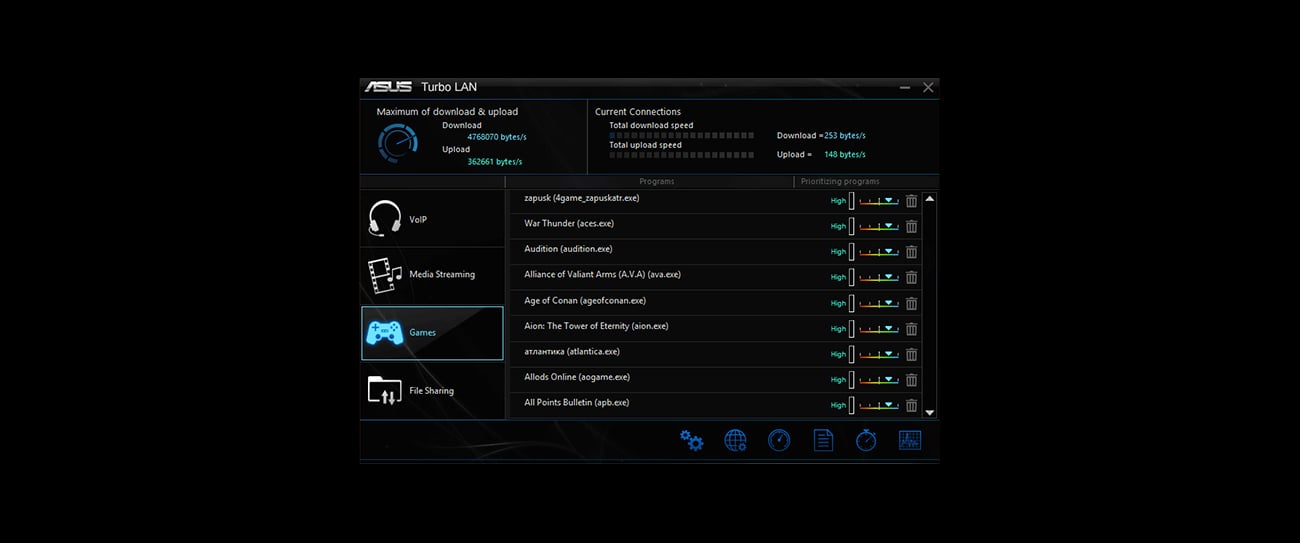The width and height of the screenshot is (1300, 543).
Task: Close the Turbo LAN window
Action: tap(928, 88)
